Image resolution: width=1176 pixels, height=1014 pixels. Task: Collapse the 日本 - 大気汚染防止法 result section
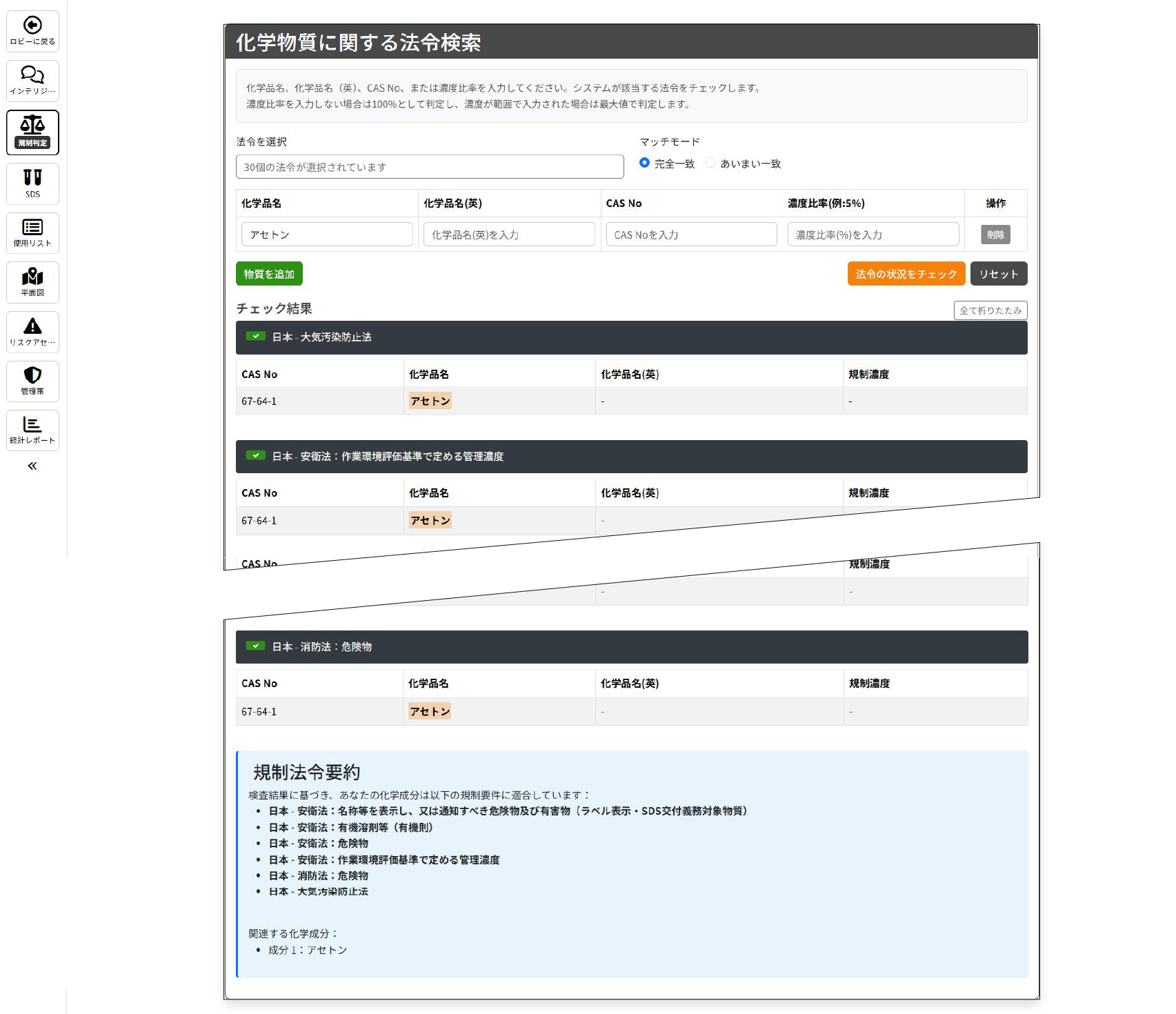631,337
